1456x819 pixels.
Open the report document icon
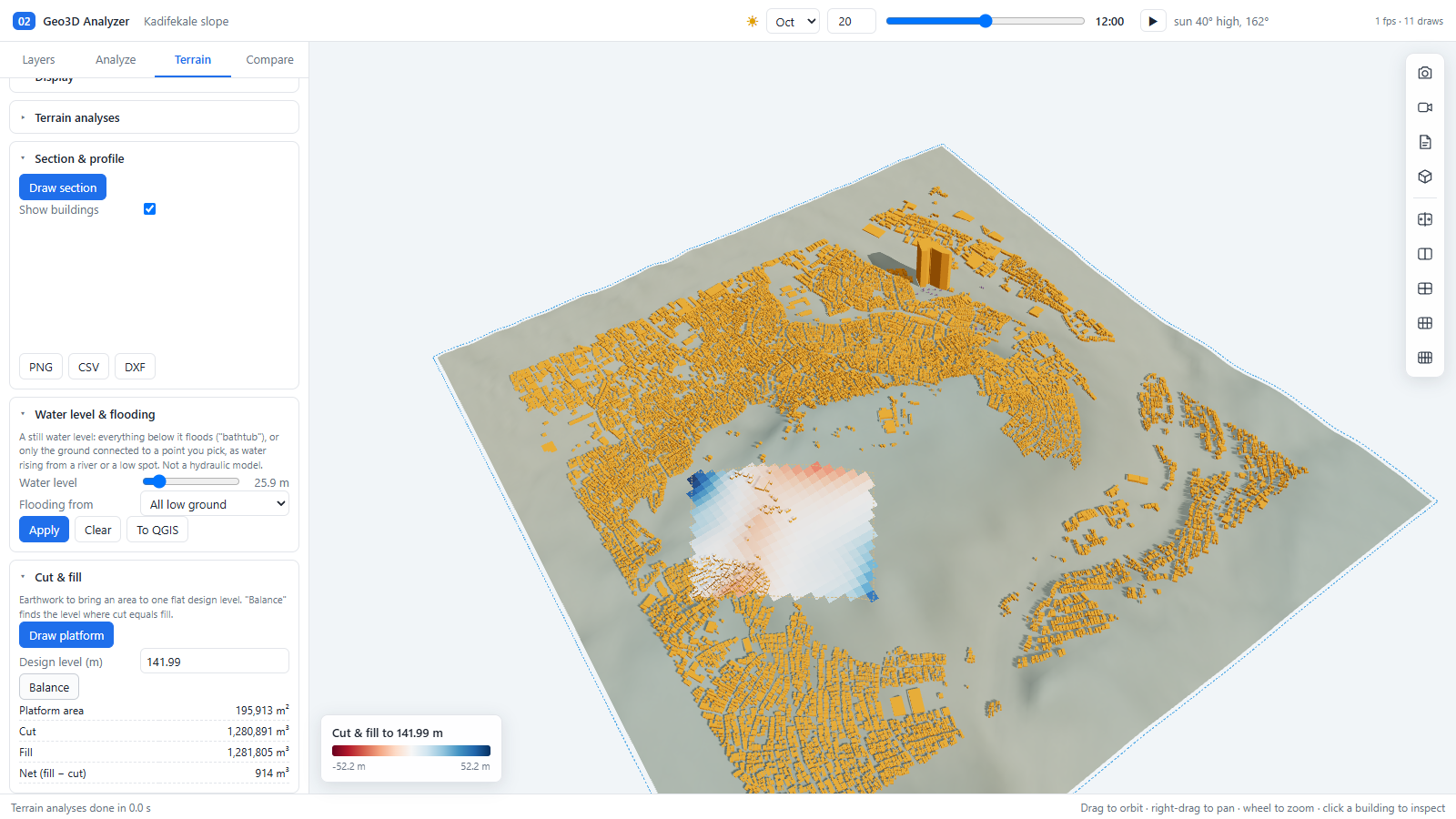click(x=1425, y=142)
